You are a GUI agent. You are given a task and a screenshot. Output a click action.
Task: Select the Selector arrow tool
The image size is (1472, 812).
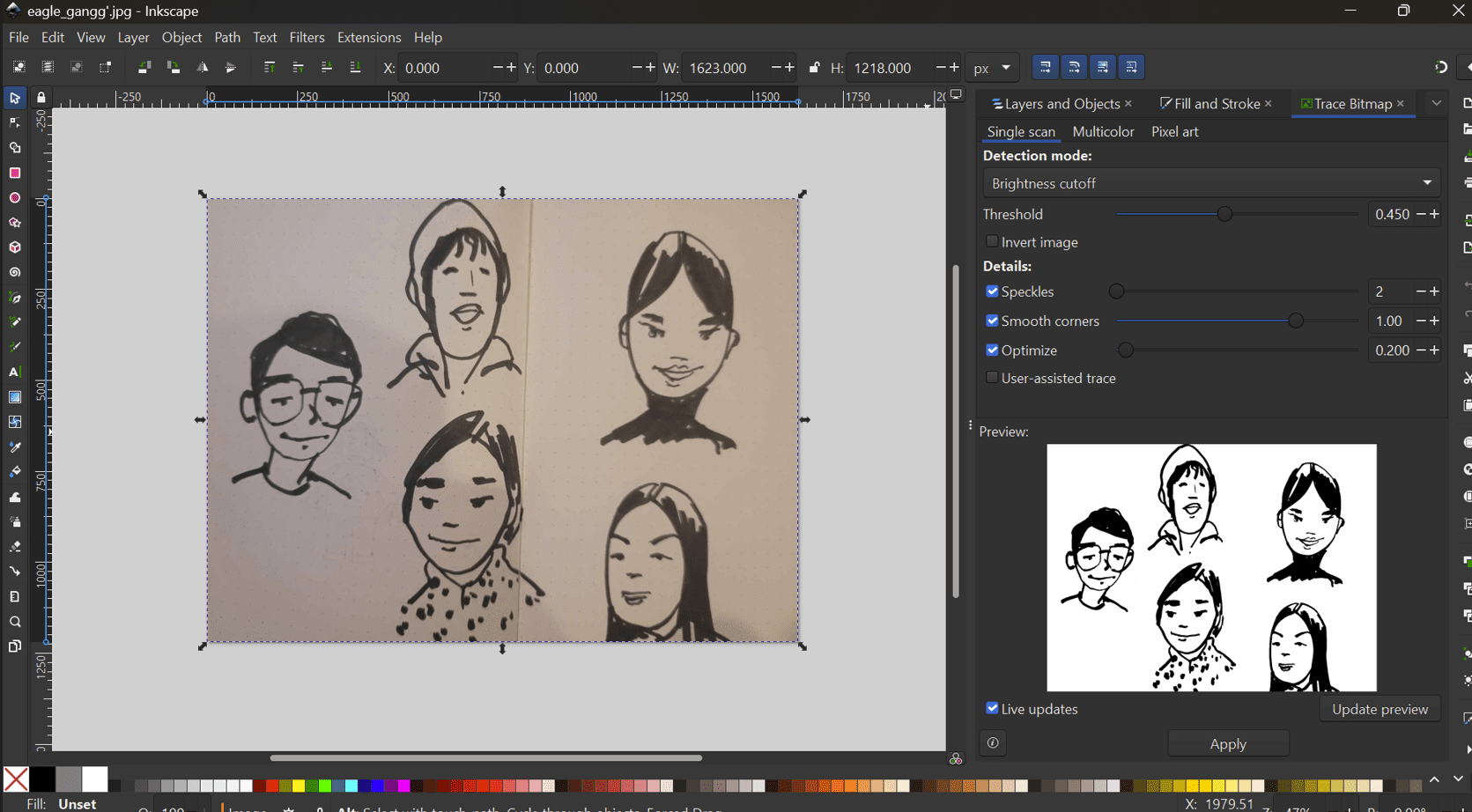[15, 98]
